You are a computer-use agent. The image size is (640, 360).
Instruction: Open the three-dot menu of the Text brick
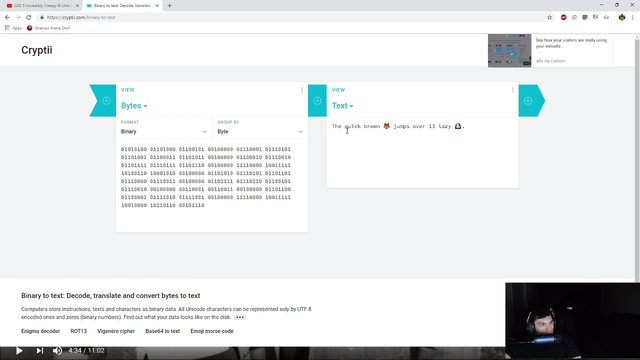click(513, 90)
